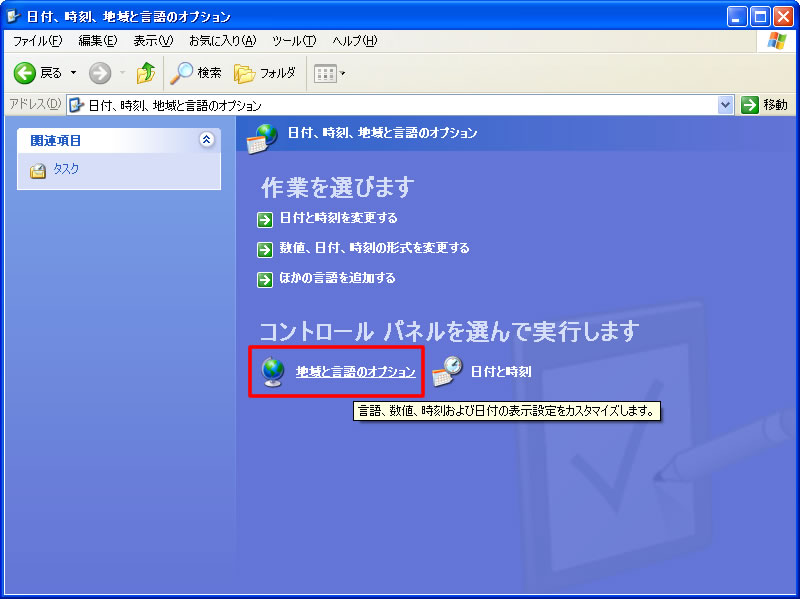Click green arrow icon beside 日付と時刻を変更する

(x=265, y=220)
